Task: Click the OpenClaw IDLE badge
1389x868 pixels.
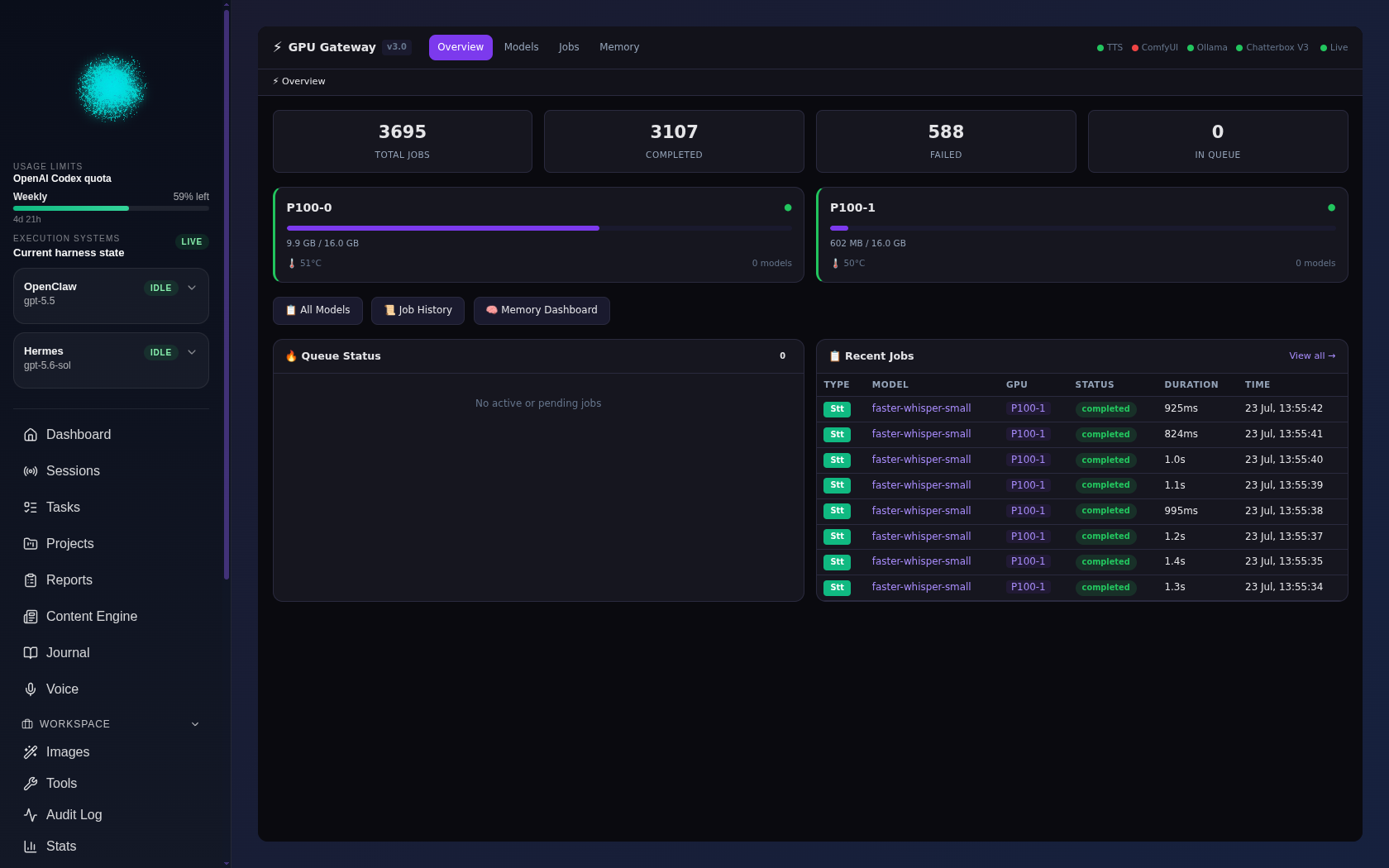Action: tap(161, 289)
